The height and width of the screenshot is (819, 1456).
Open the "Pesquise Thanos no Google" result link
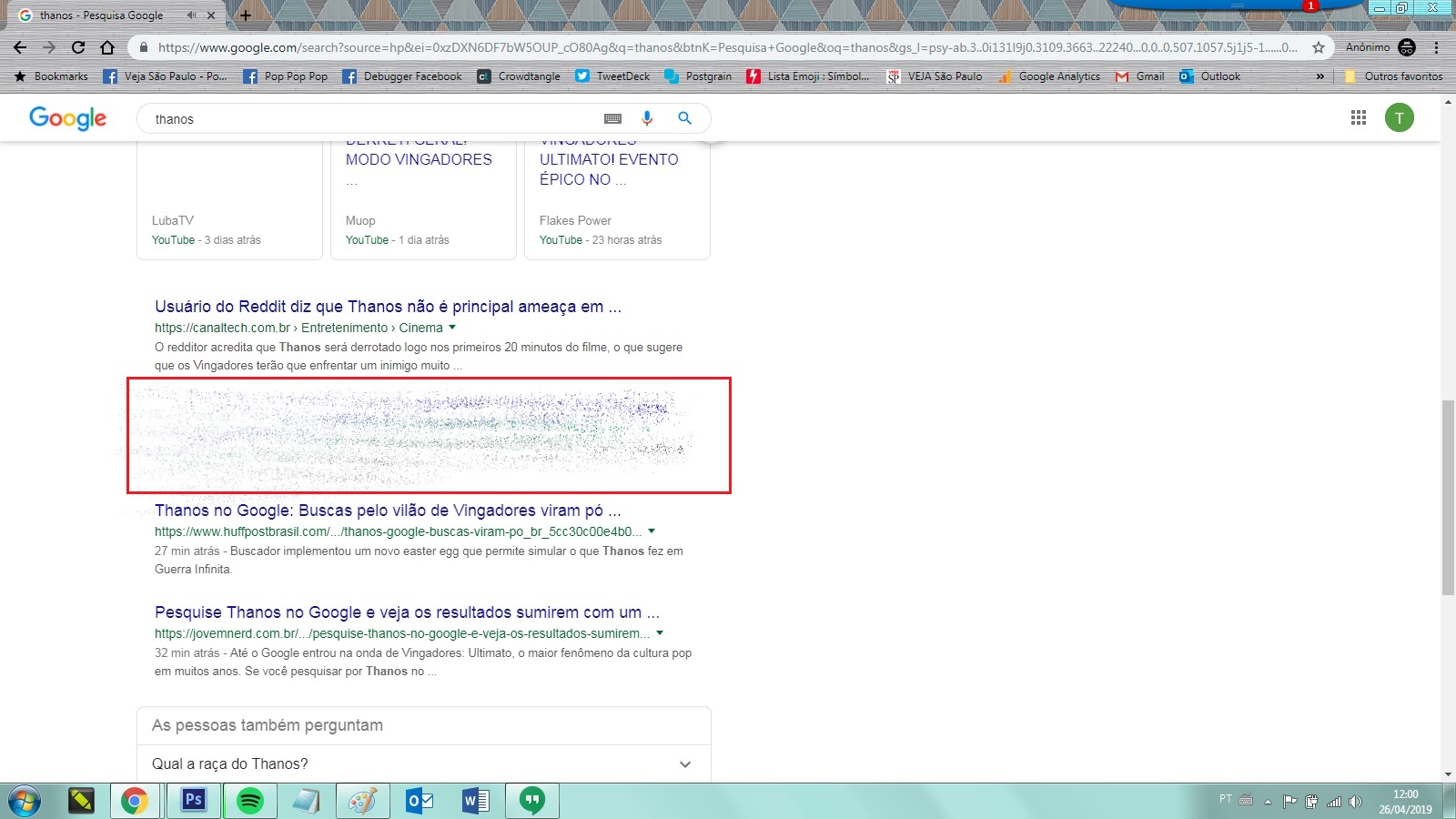(x=406, y=612)
